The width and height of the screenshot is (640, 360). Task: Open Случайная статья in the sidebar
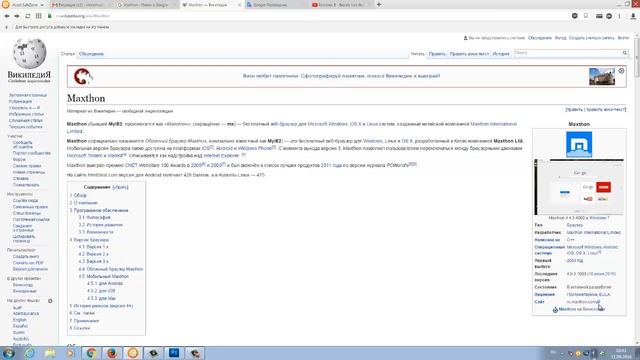click(x=26, y=120)
